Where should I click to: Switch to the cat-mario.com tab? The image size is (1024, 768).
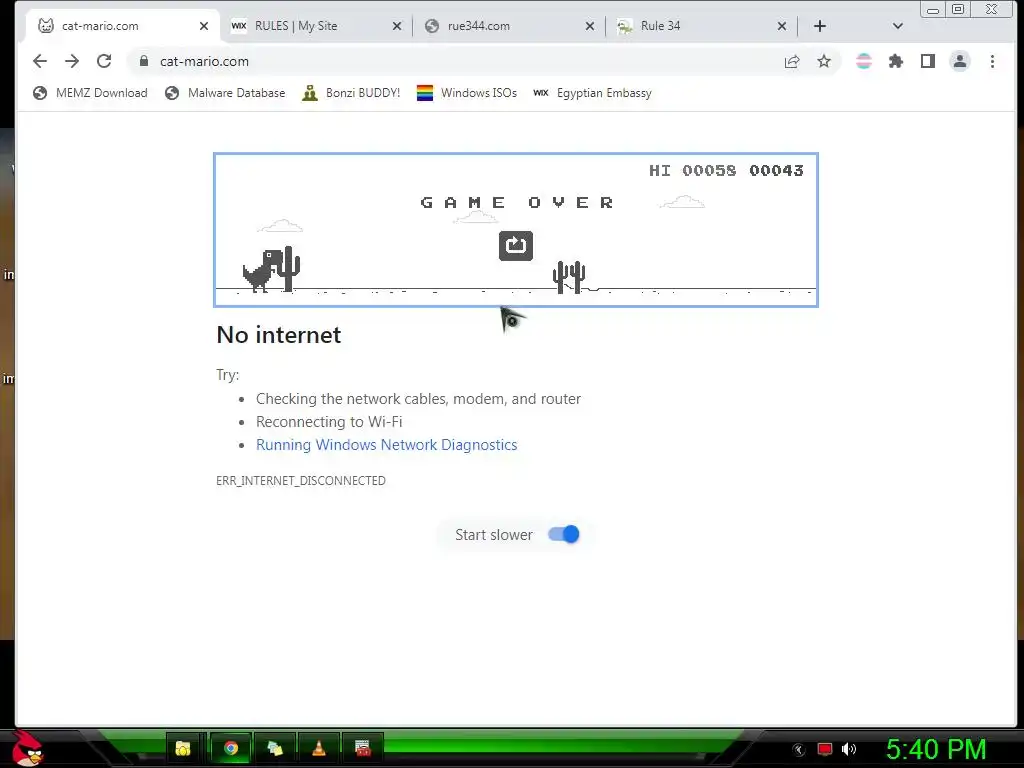click(x=121, y=26)
